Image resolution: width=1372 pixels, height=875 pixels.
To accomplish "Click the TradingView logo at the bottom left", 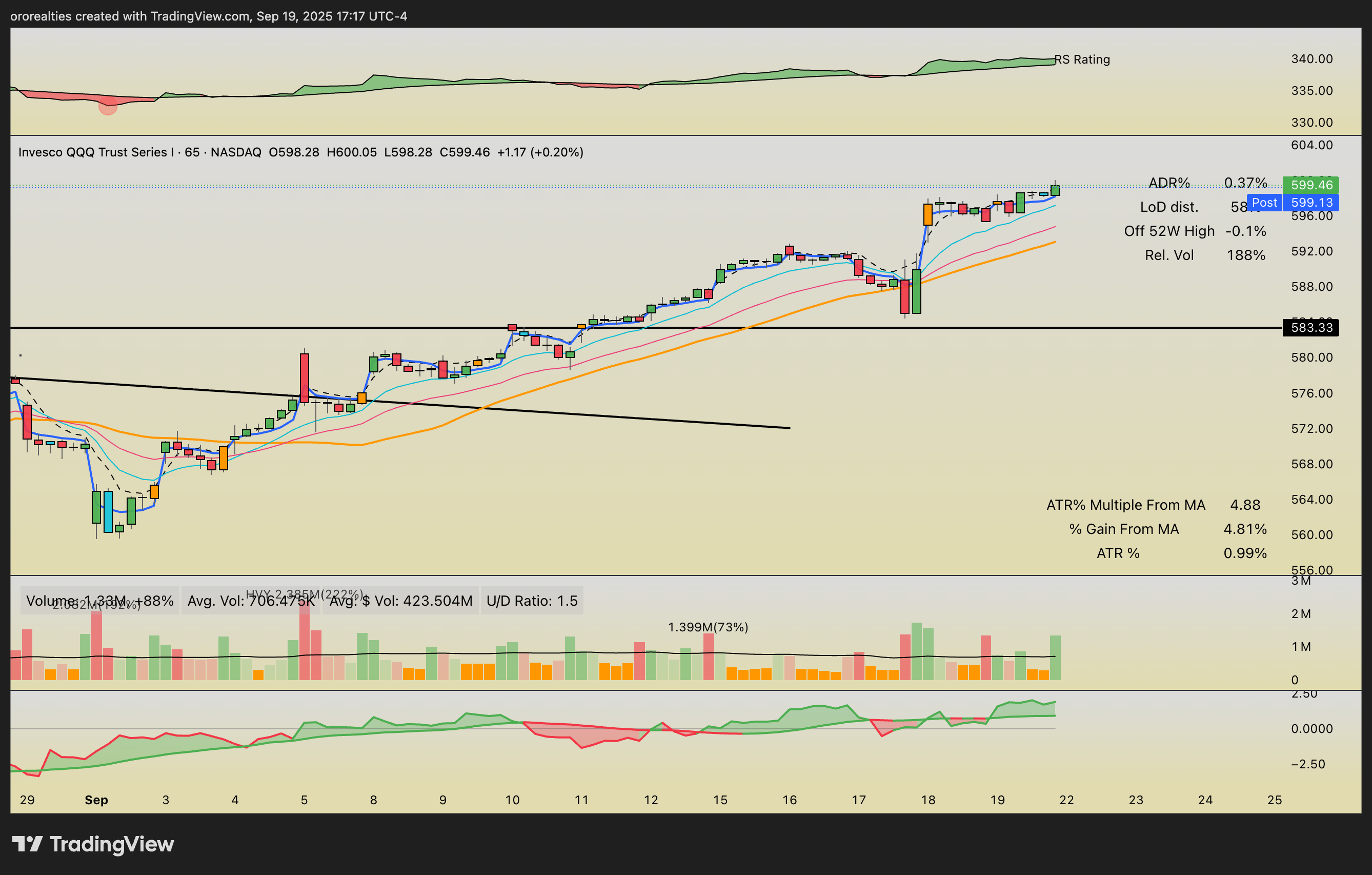I will tap(93, 844).
